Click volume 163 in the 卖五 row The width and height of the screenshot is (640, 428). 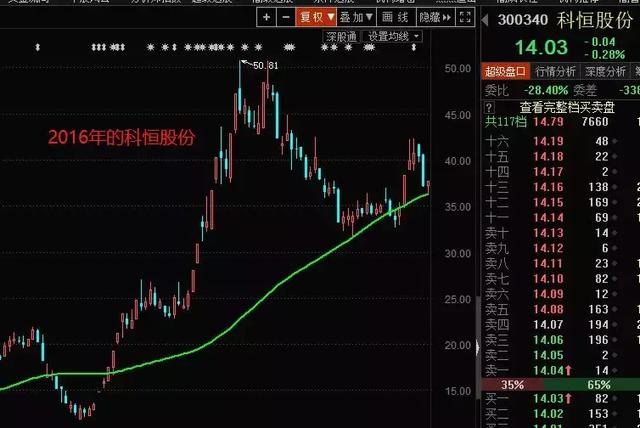598,310
